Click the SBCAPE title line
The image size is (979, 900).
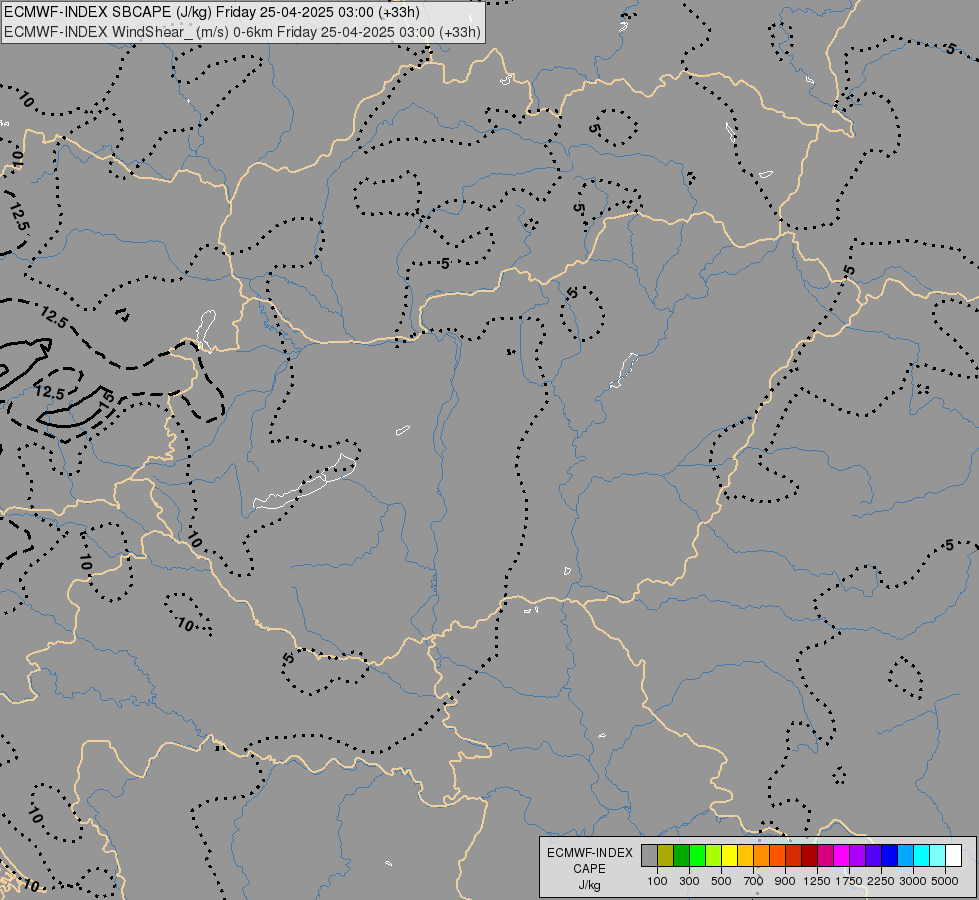pyautogui.click(x=212, y=12)
